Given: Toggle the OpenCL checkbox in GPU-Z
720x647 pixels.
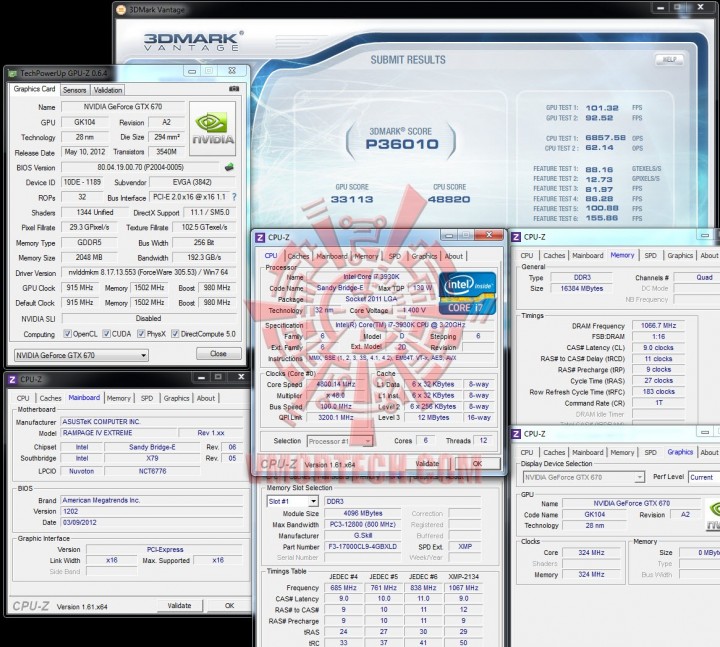Looking at the screenshot, I should 68,334.
